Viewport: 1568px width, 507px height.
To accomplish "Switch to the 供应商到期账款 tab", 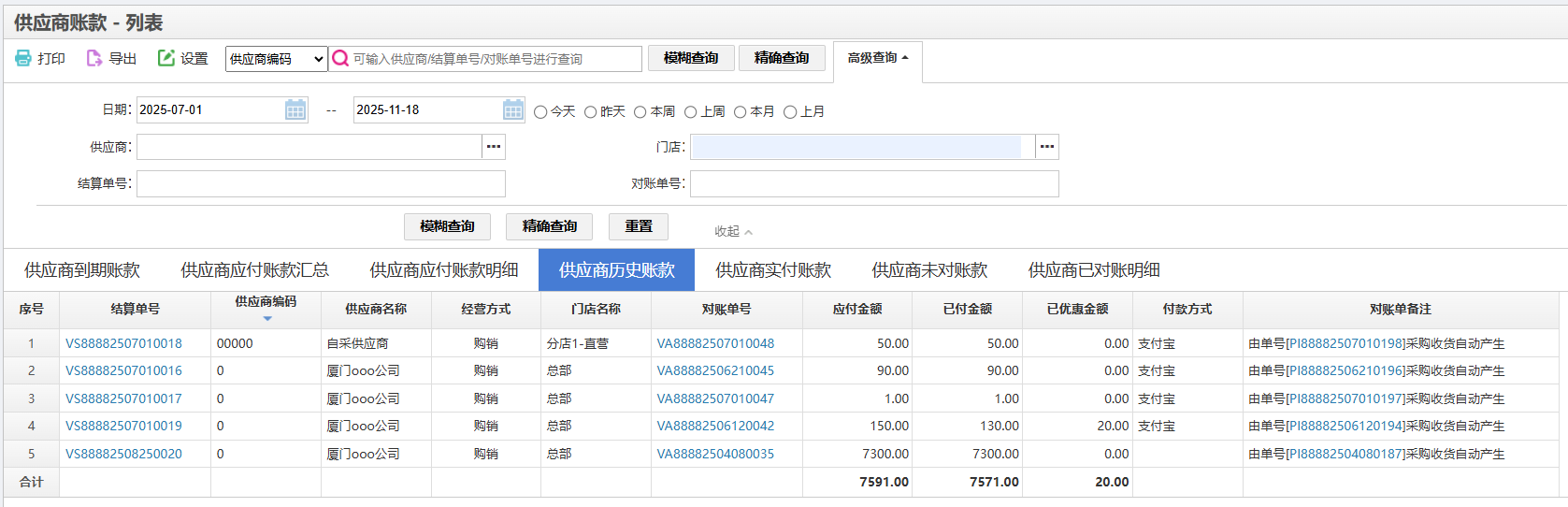I will [82, 270].
